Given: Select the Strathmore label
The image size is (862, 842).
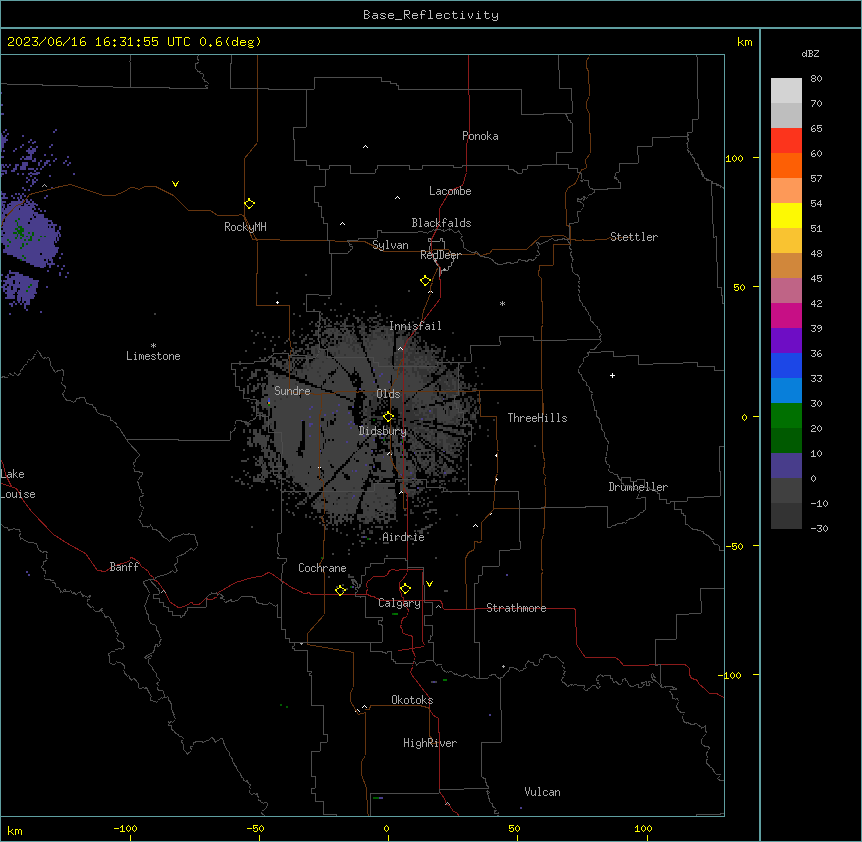Looking at the screenshot, I should pos(516,608).
